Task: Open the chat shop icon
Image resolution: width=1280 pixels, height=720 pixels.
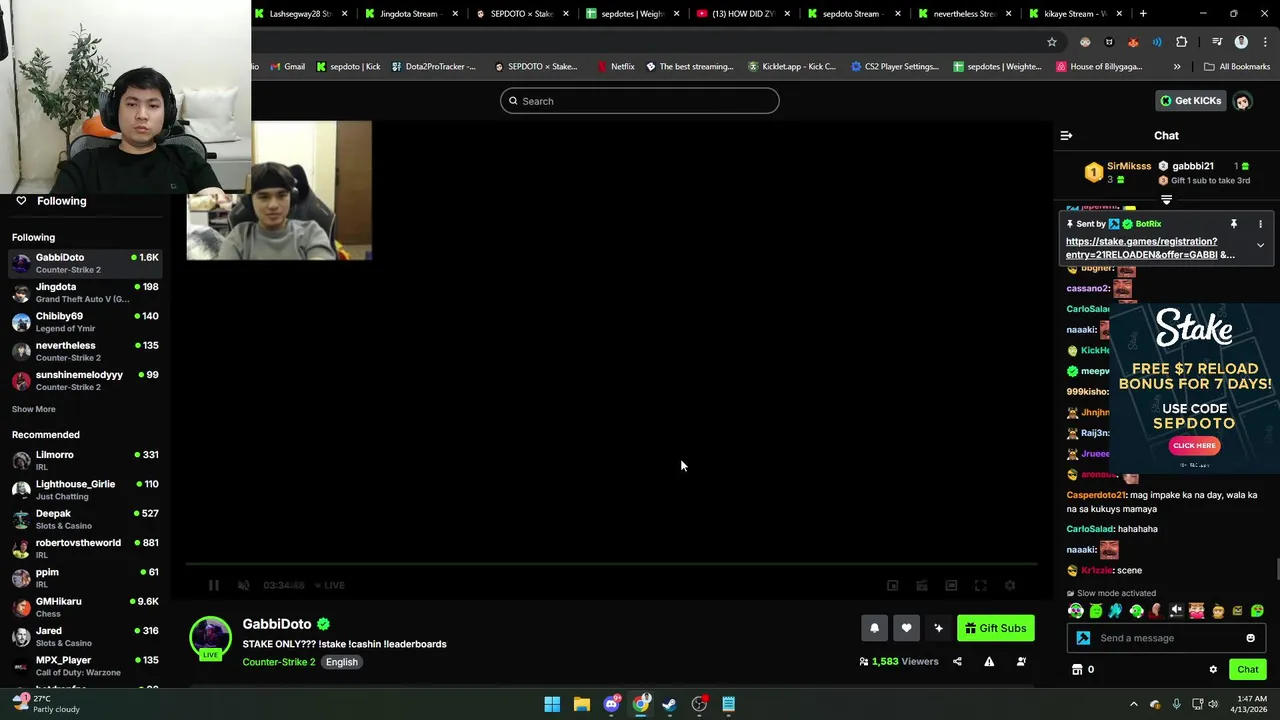Action: pos(1077,670)
